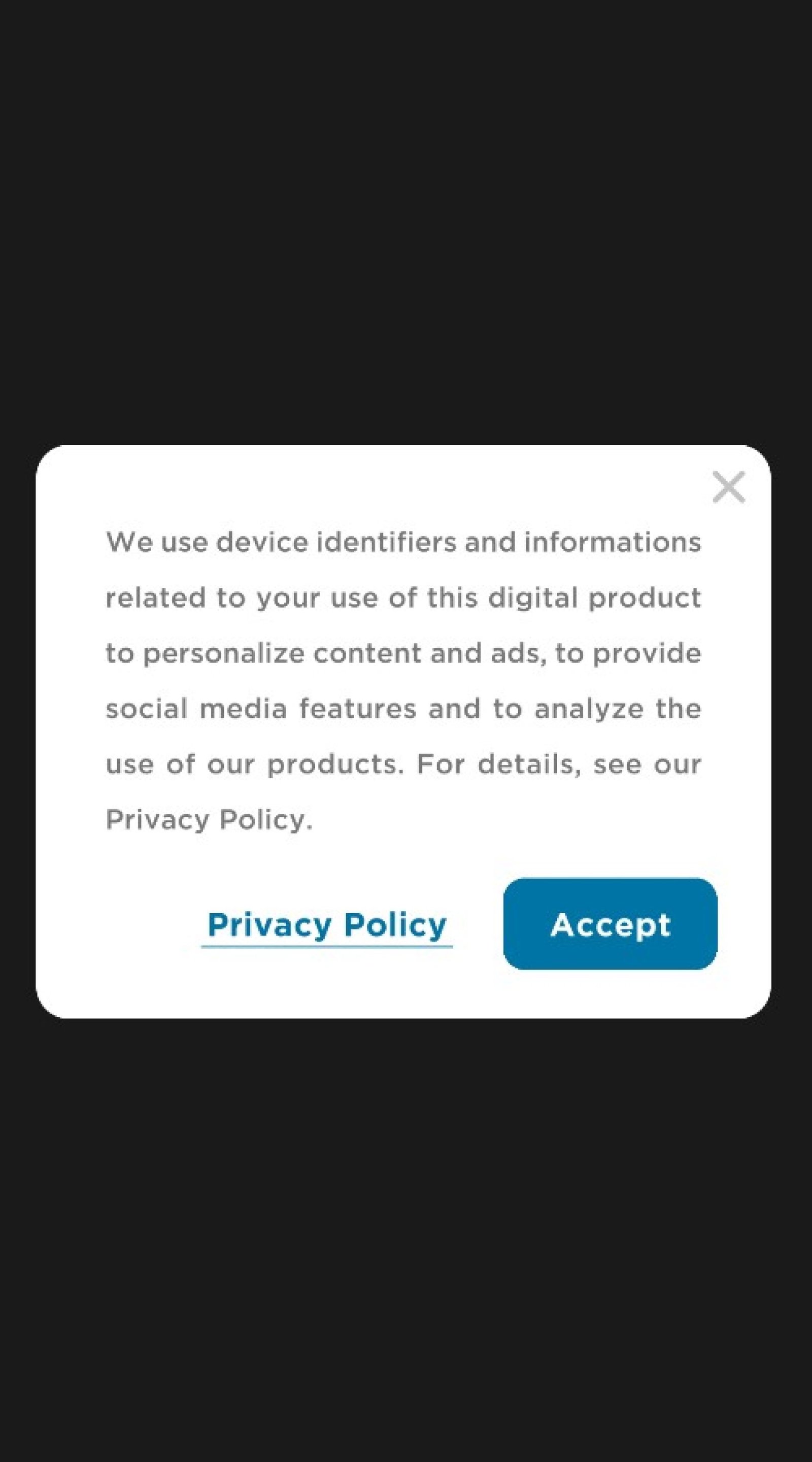The image size is (812, 1462).
Task: Click the line "to personalize content and ads"
Action: click(403, 654)
